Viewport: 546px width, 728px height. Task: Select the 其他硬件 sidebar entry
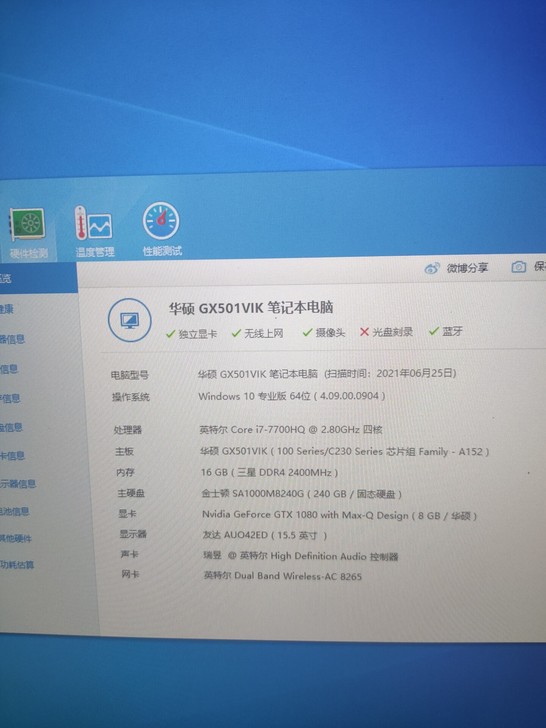coord(15,538)
